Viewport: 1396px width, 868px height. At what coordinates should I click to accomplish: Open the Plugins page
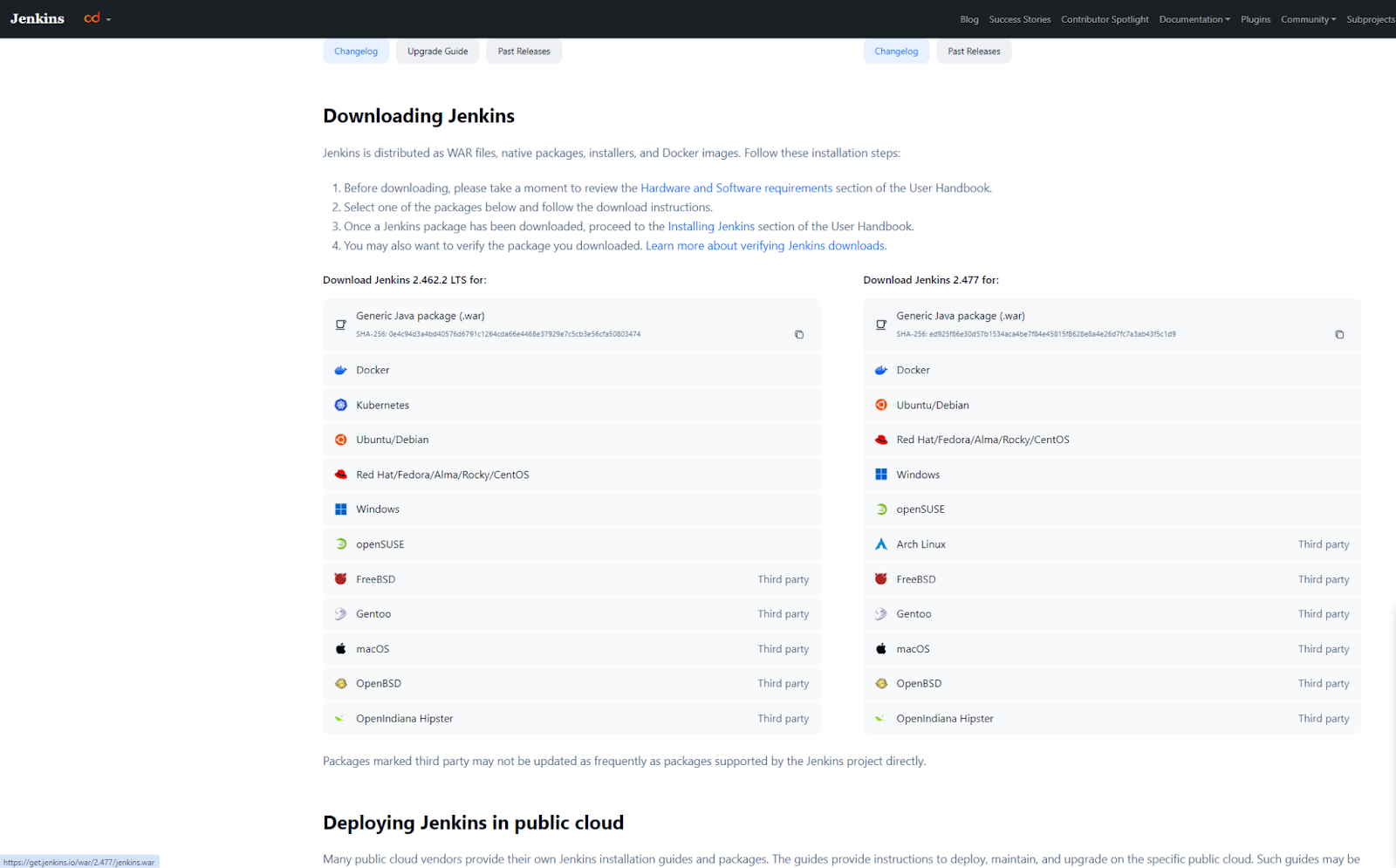pyautogui.click(x=1256, y=19)
